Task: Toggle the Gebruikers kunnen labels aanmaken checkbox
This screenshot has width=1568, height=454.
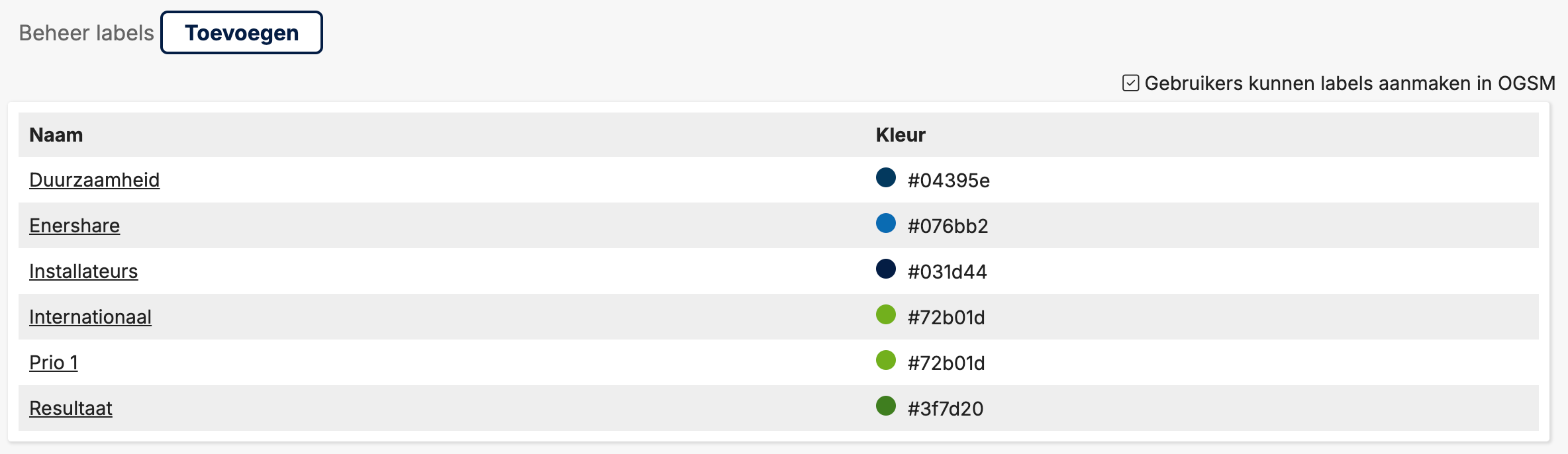Action: 1130,83
